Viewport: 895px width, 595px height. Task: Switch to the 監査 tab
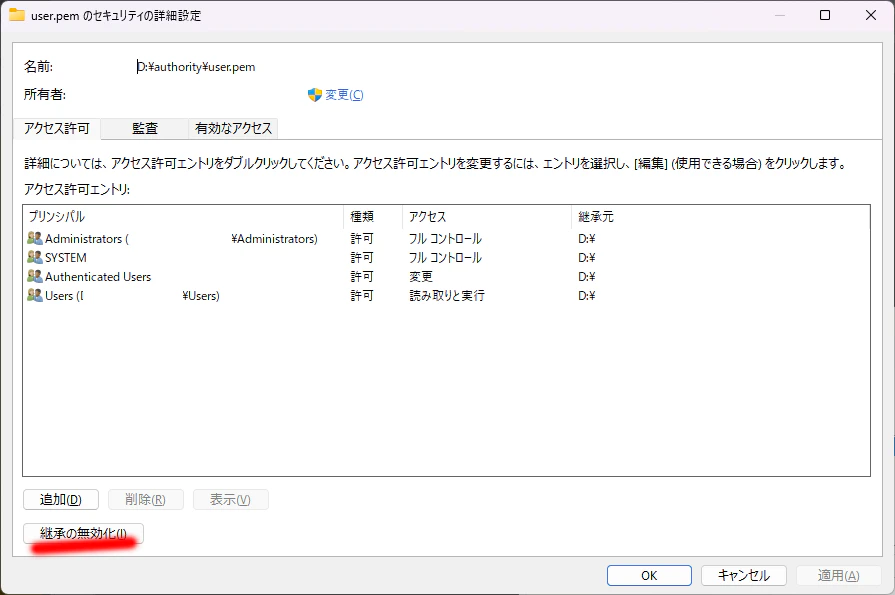pos(145,128)
